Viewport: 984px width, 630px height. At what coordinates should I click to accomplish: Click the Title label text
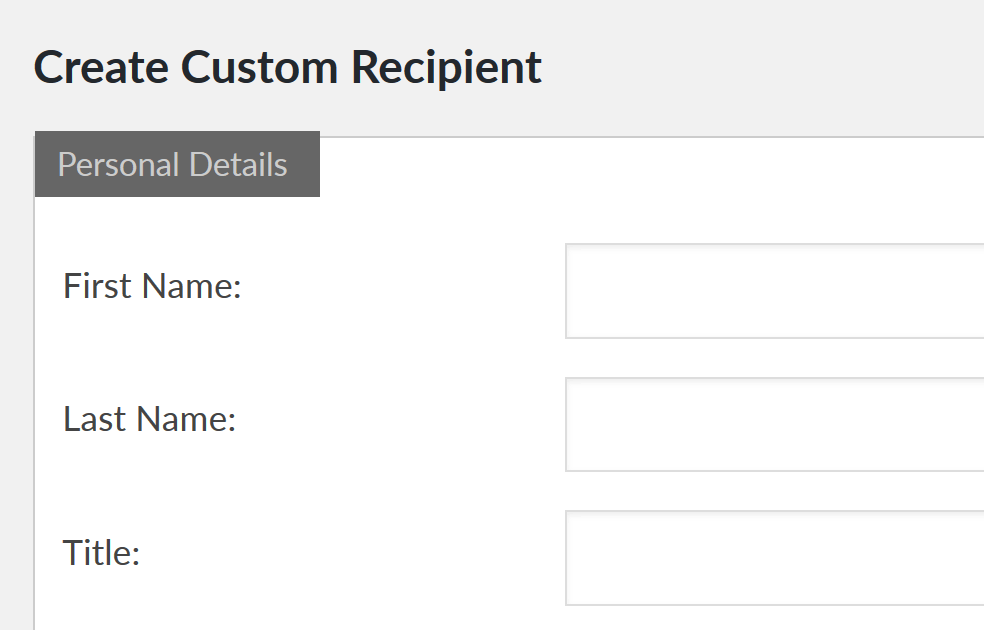point(101,552)
